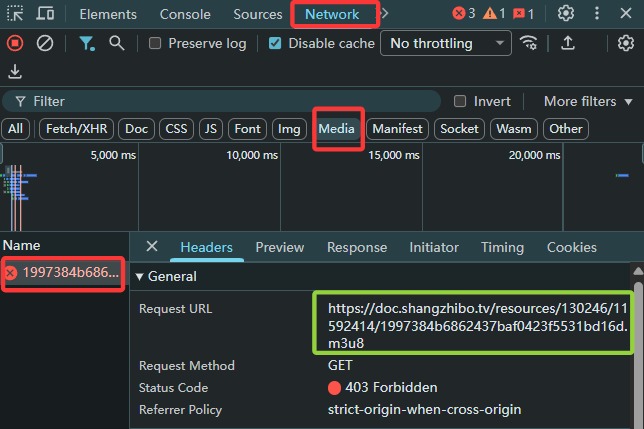Filter requests by Fetch/XHR
Image resolution: width=644 pixels, height=429 pixels.
(x=76, y=129)
